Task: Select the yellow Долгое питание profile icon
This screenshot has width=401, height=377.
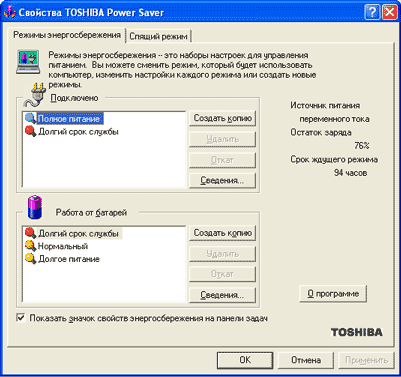Action: [x=30, y=259]
